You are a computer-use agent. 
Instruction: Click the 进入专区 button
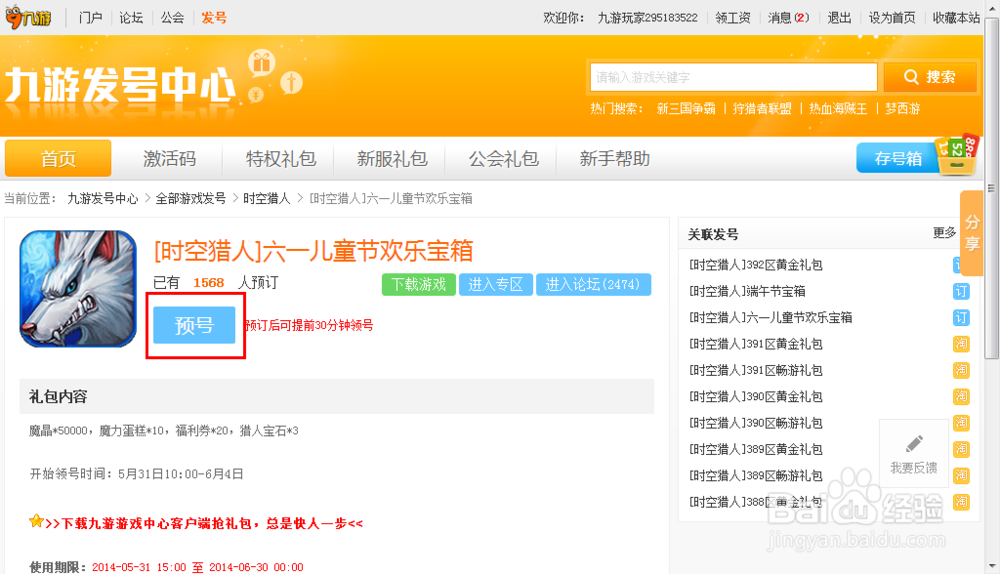496,284
